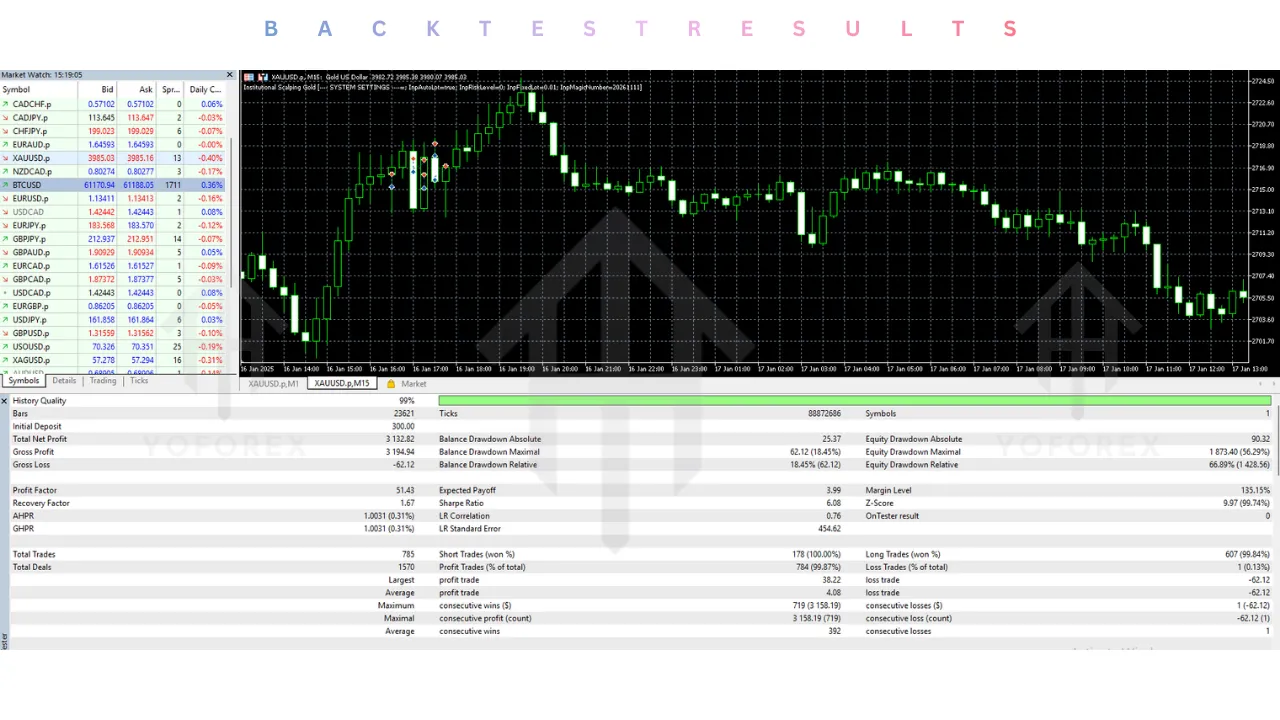This screenshot has width=1280, height=720.
Task: Select the EURAUD.p symbol
Action: tap(32, 145)
